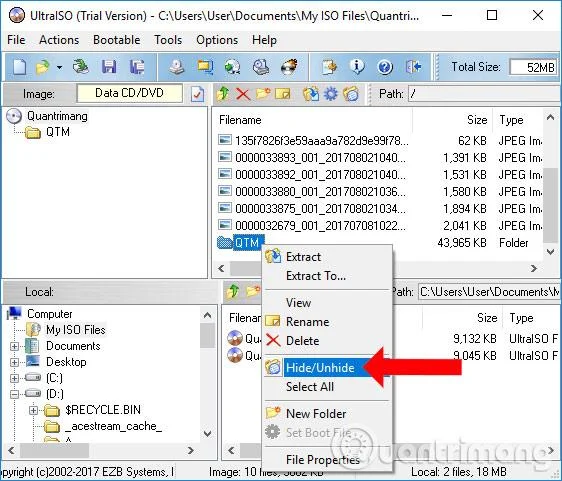The height and width of the screenshot is (481, 562).
Task: Collapse the (D:) drive tree node
Action: click(x=14, y=394)
